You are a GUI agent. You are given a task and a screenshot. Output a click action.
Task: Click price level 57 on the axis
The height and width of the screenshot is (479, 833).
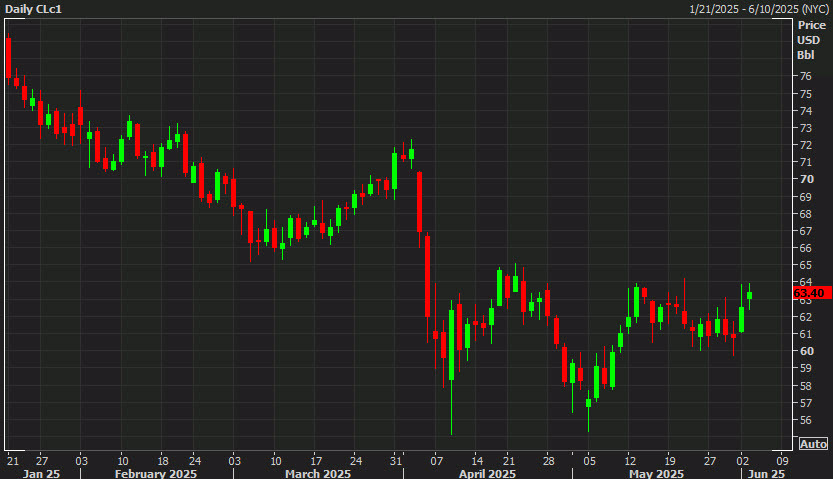coord(805,403)
